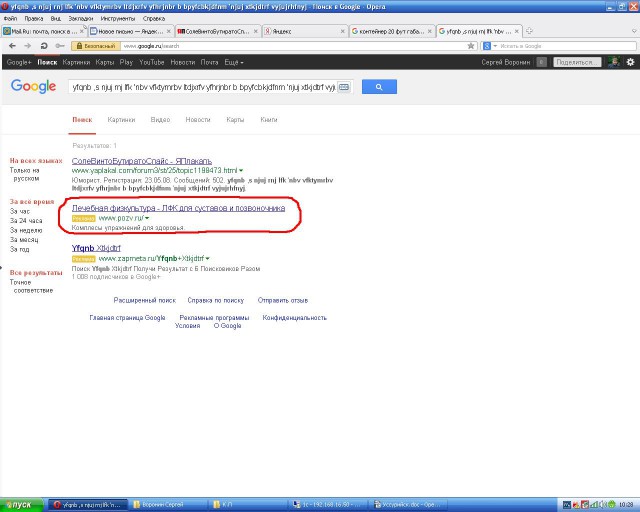Select the Книги search tab
640x512 pixels.
tap(269, 120)
